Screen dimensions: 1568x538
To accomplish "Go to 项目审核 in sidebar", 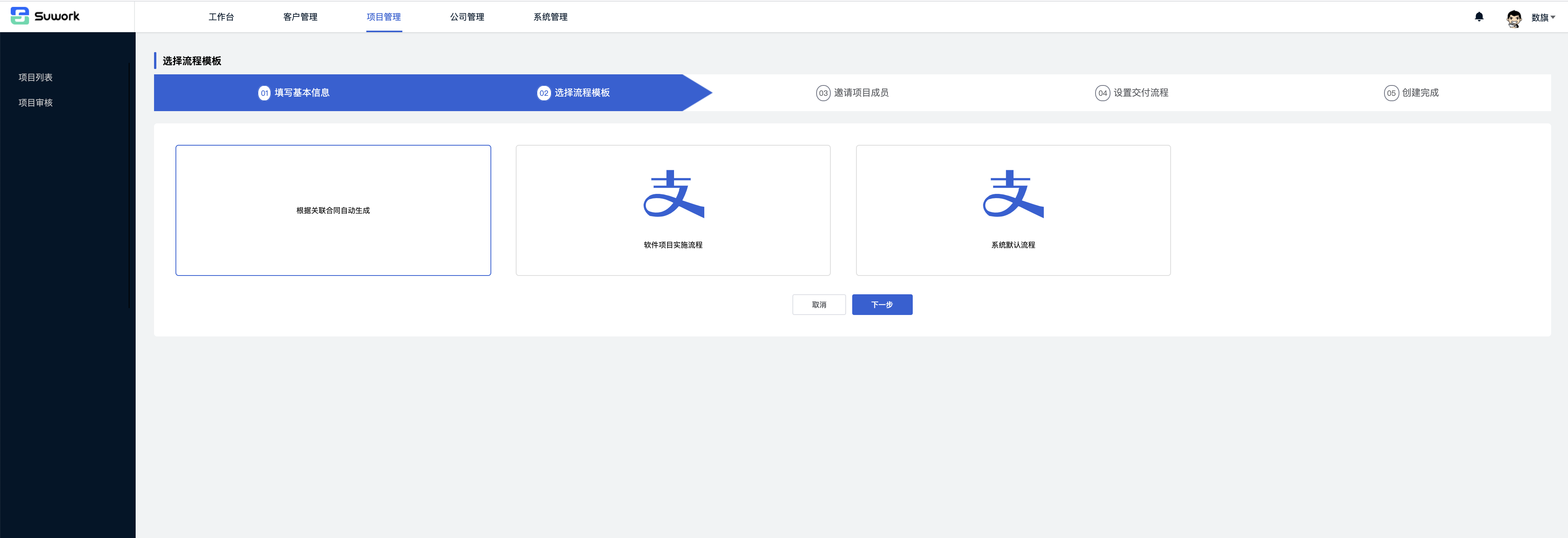I will (x=35, y=103).
